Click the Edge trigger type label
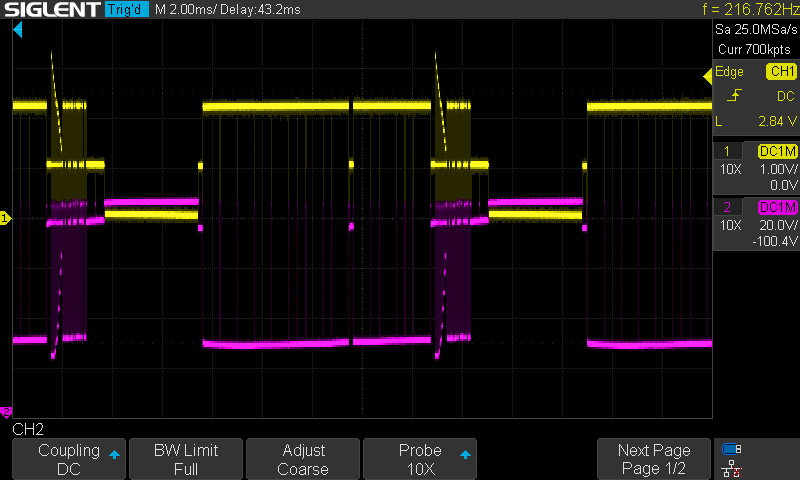Viewport: 800px width, 480px height. [x=729, y=71]
